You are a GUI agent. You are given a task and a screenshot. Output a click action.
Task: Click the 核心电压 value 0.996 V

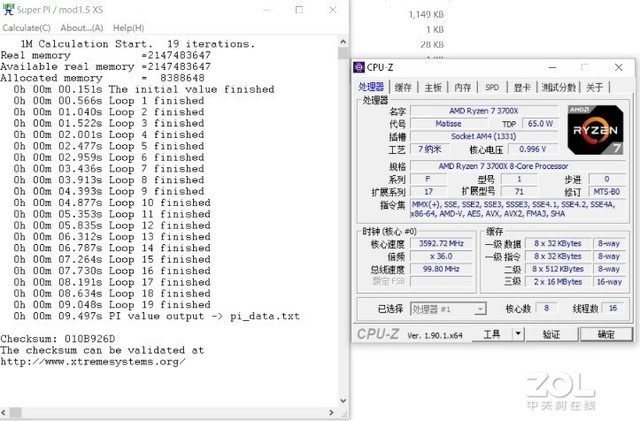pyautogui.click(x=533, y=149)
